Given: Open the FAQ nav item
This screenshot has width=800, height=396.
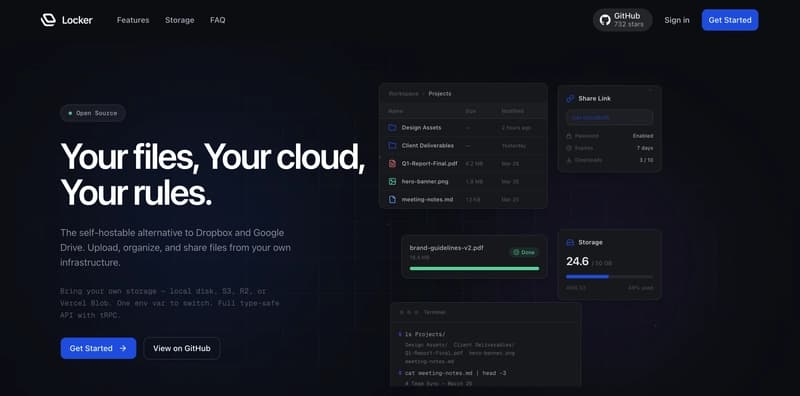Looking at the screenshot, I should tap(218, 20).
